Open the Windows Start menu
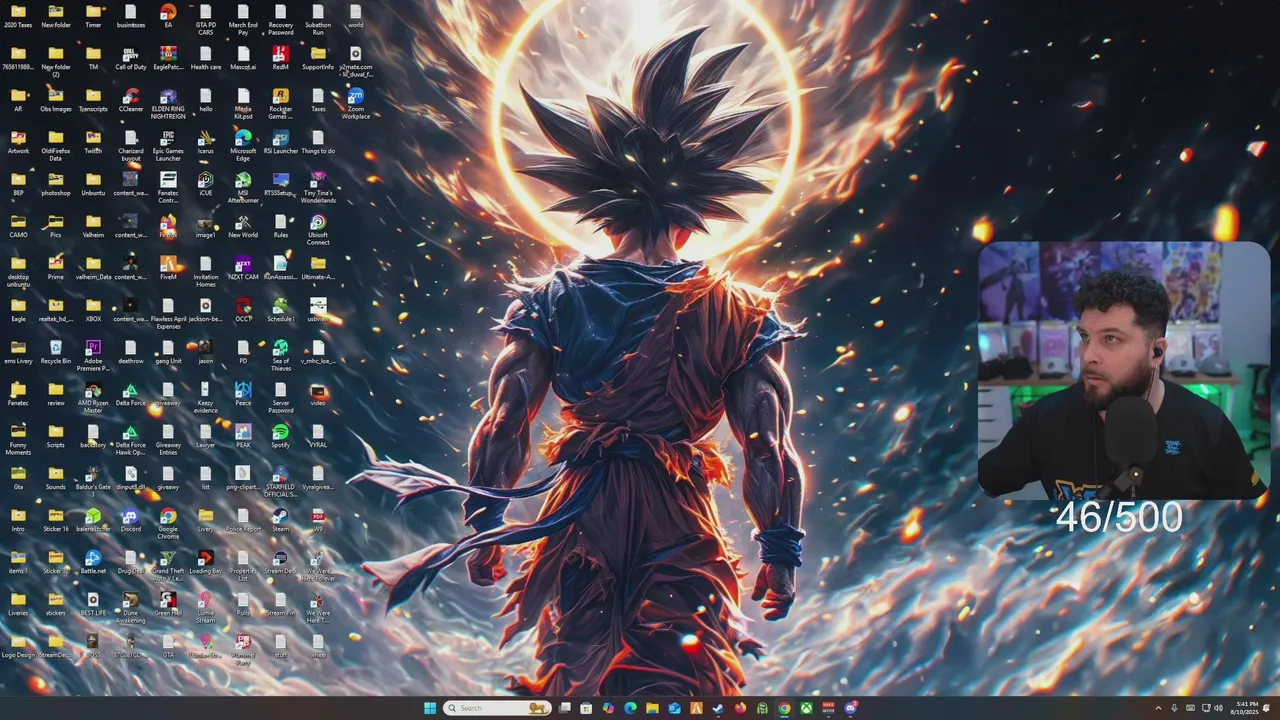1280x720 pixels. tap(430, 708)
